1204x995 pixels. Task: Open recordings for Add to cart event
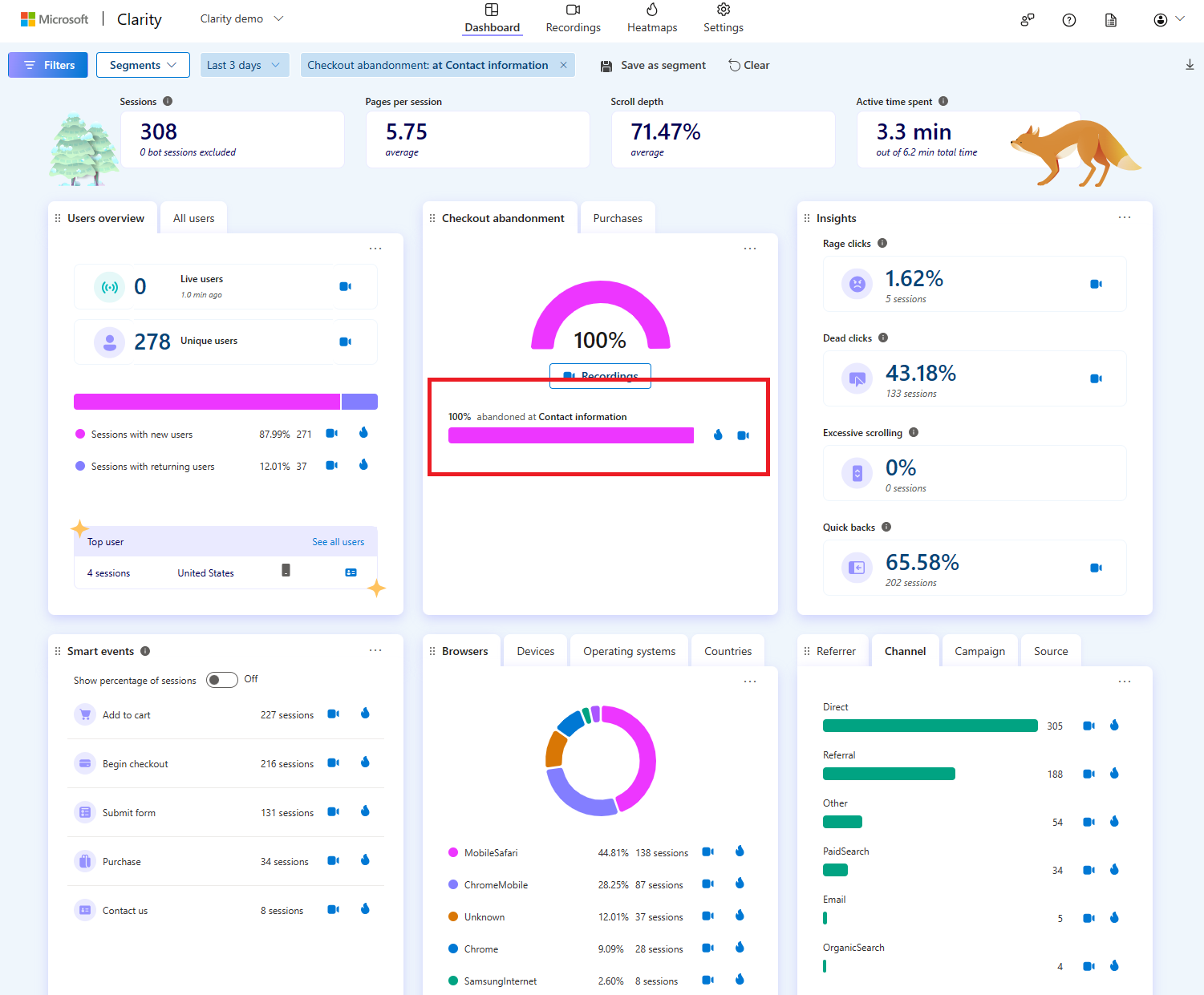[333, 714]
